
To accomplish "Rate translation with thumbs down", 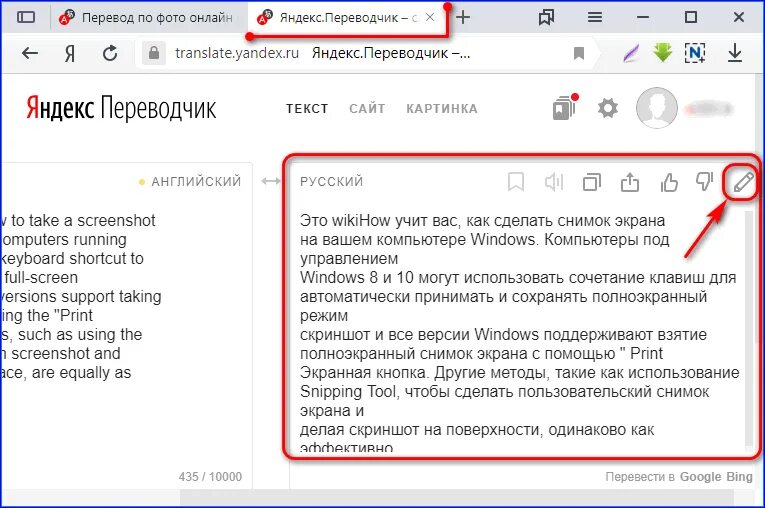I will (705, 182).
